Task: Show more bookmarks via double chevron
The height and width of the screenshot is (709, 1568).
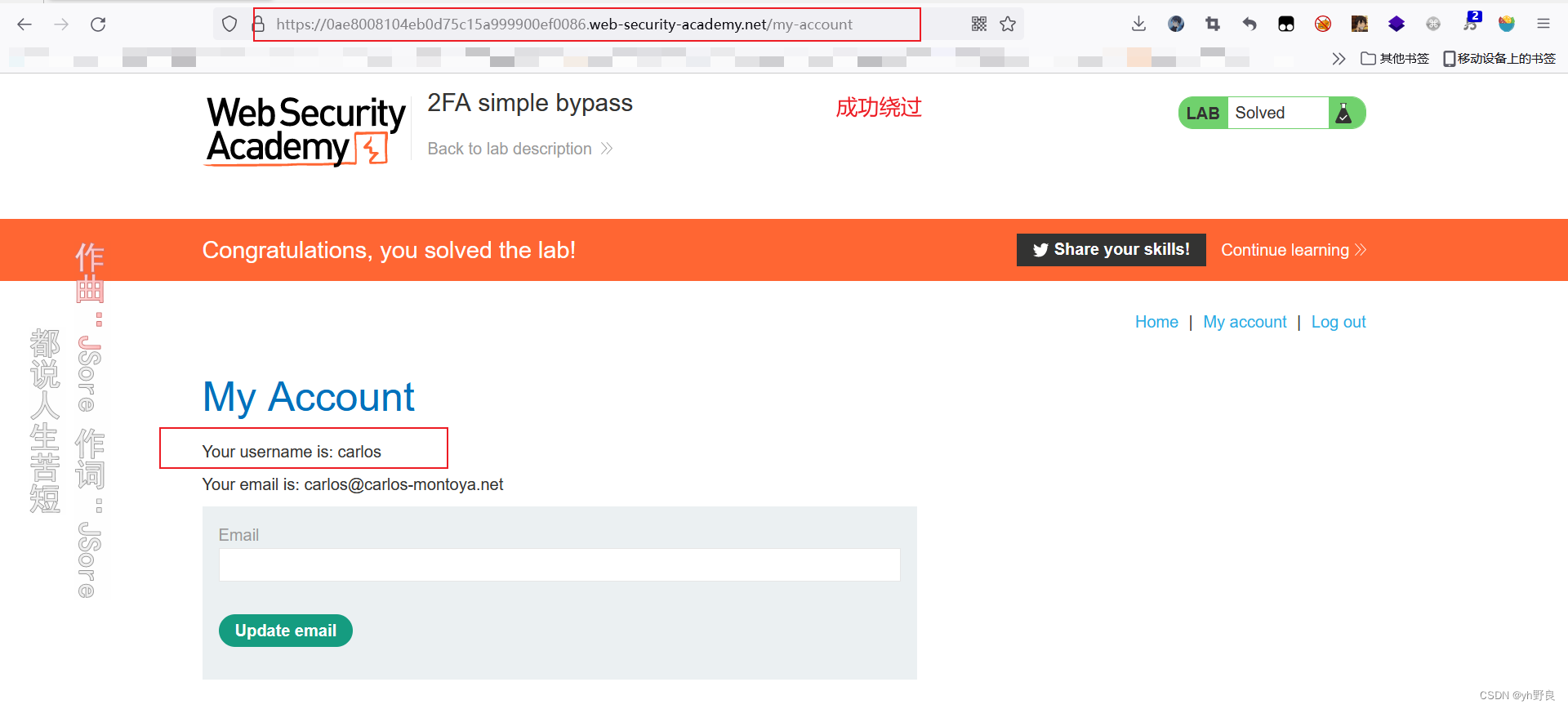Action: point(1339,59)
